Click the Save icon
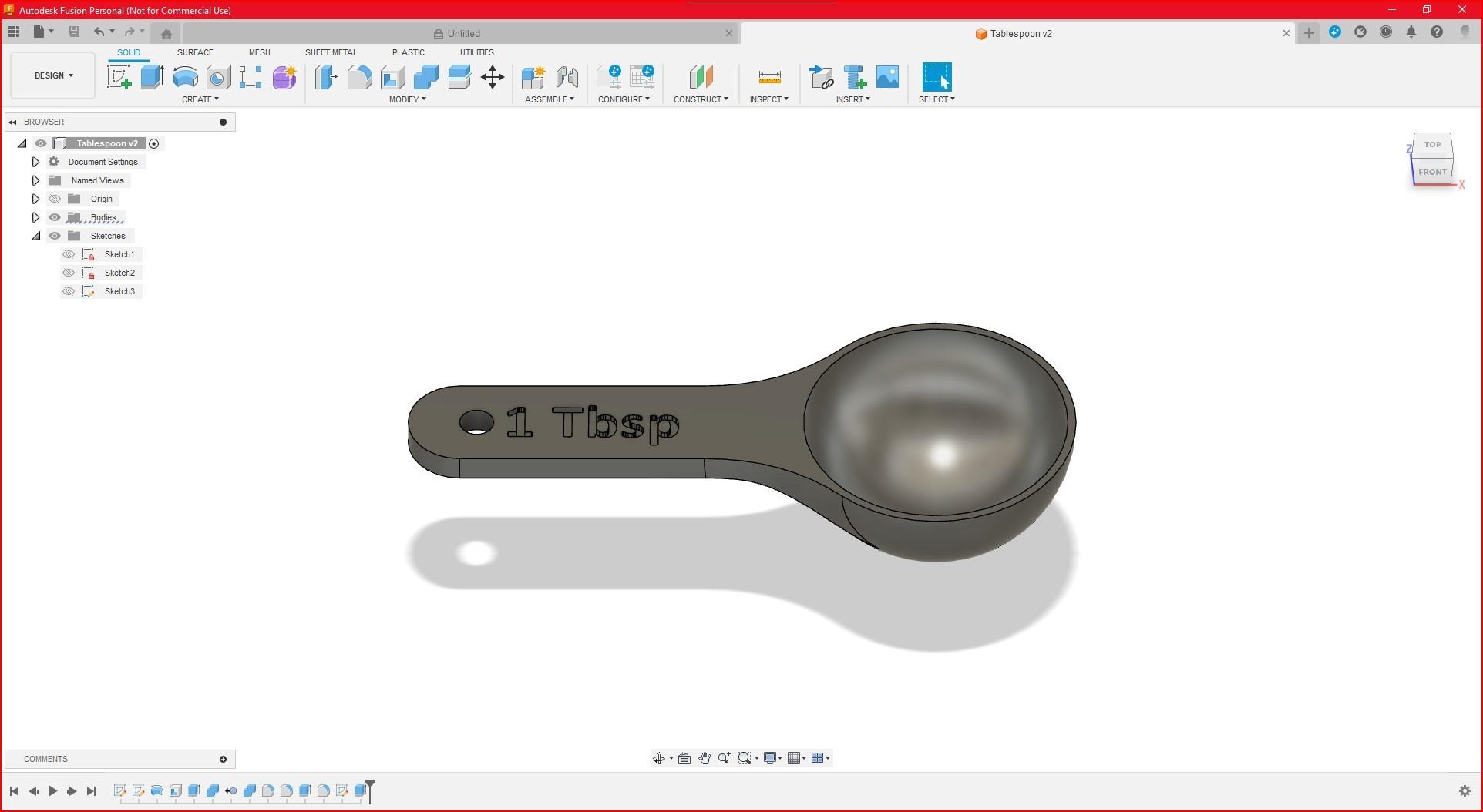Viewport: 1483px width, 812px height. (74, 32)
